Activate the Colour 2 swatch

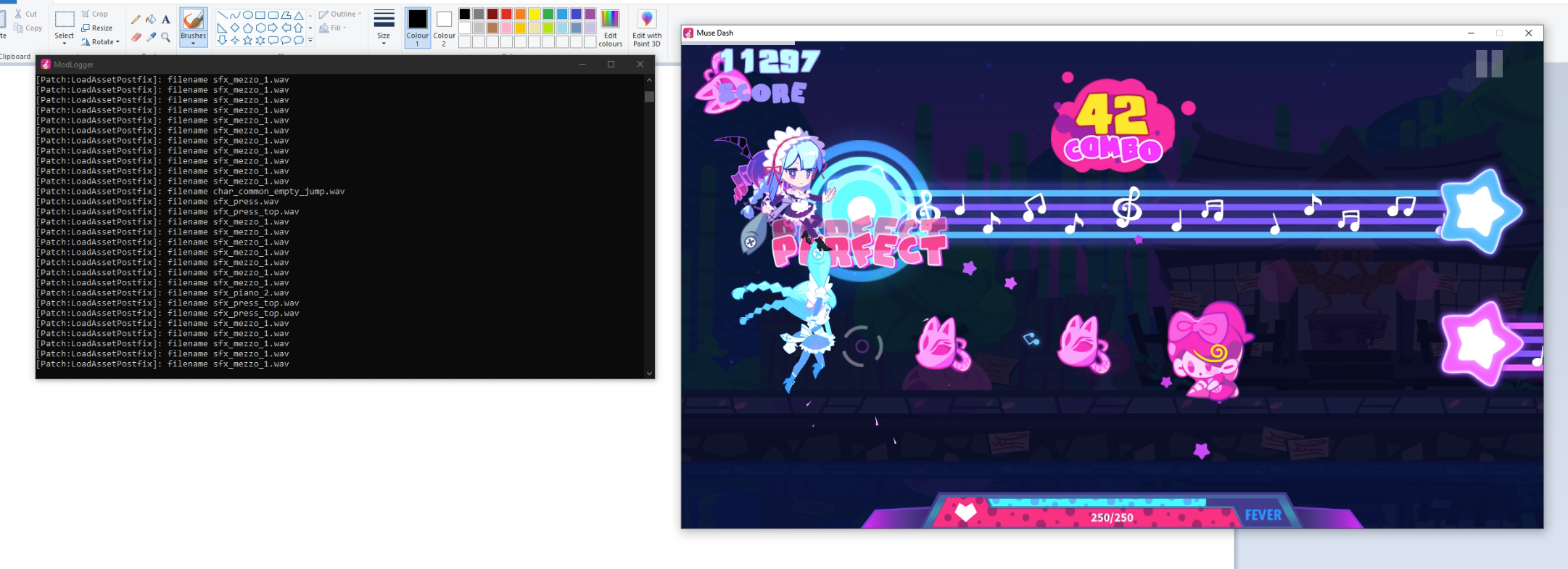(444, 28)
